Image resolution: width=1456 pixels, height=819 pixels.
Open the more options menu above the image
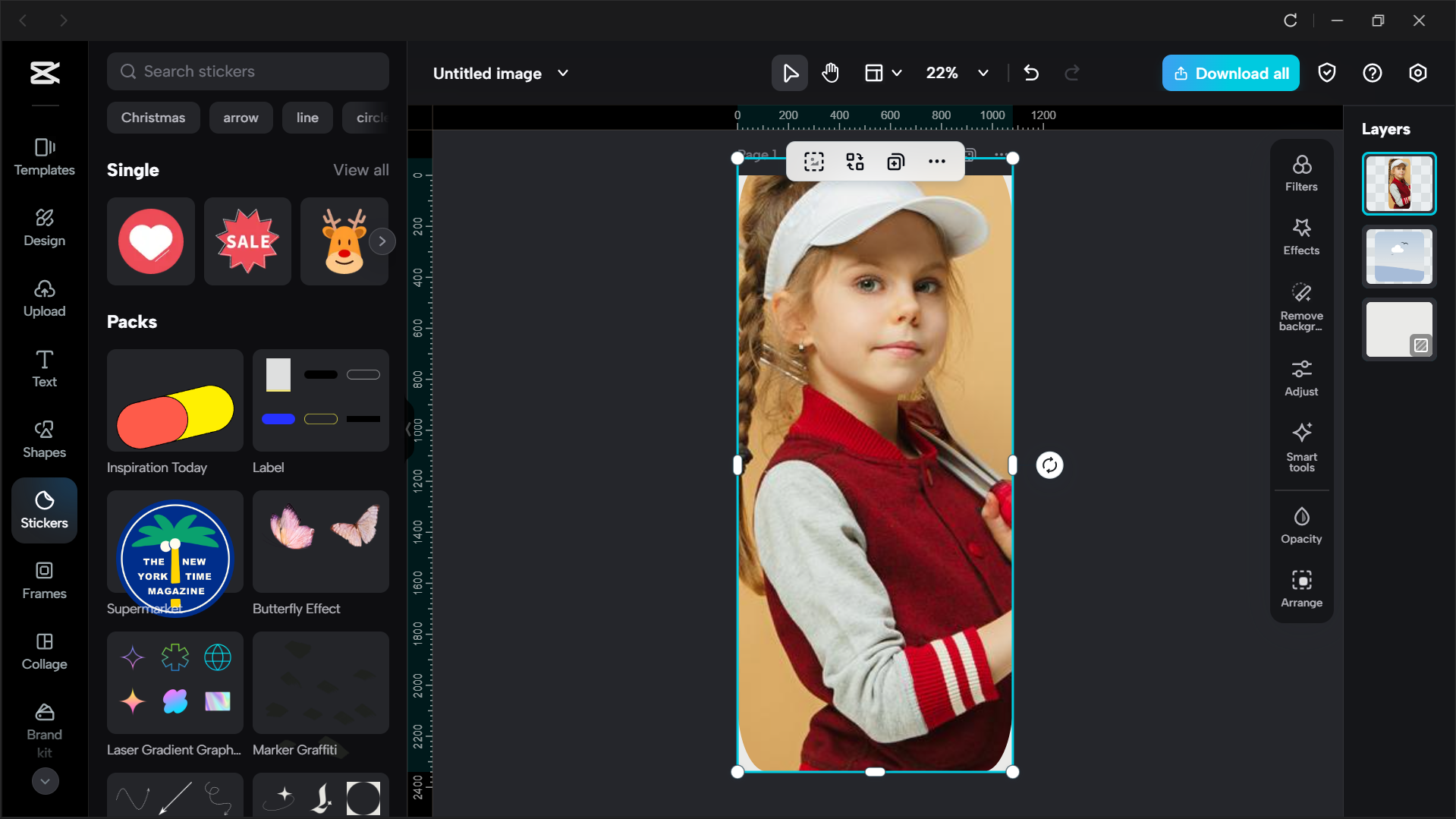[936, 161]
